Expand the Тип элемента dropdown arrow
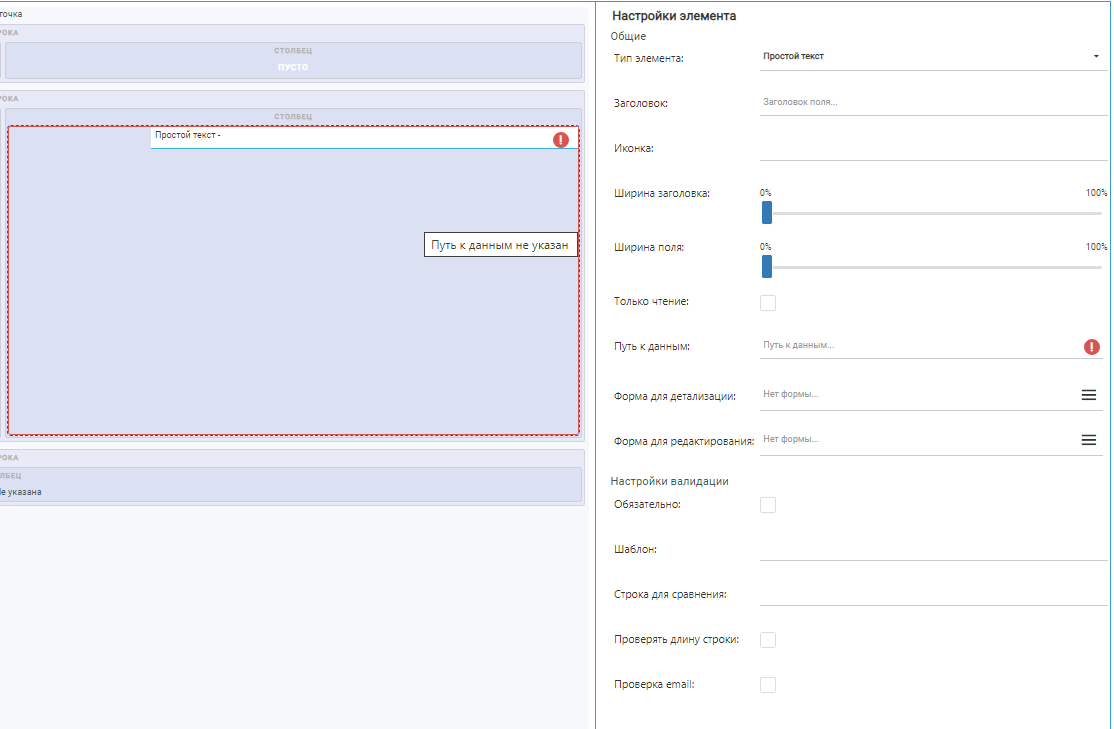This screenshot has width=1114, height=729. [x=1096, y=57]
